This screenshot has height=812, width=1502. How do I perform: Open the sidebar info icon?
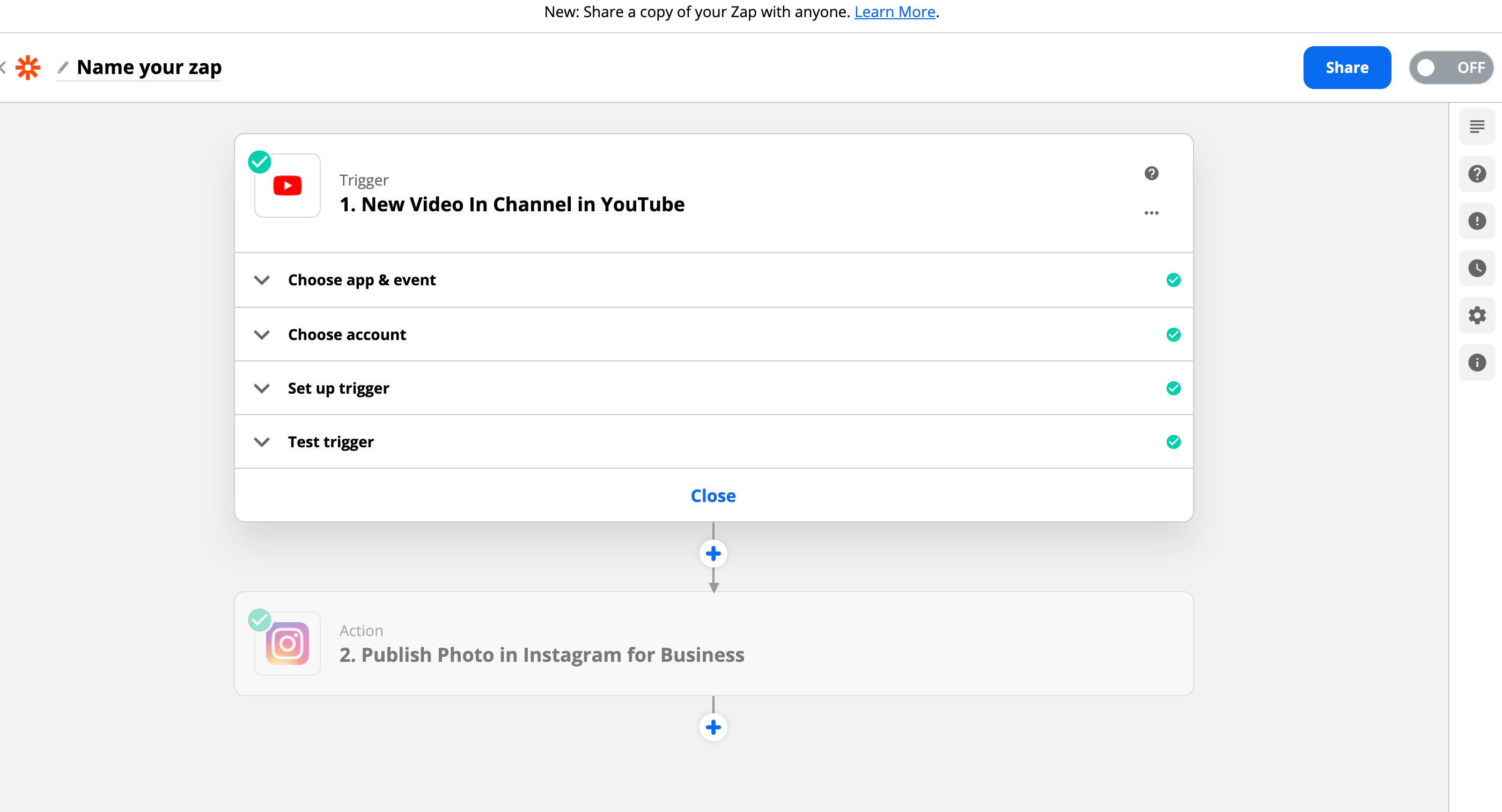[1476, 363]
